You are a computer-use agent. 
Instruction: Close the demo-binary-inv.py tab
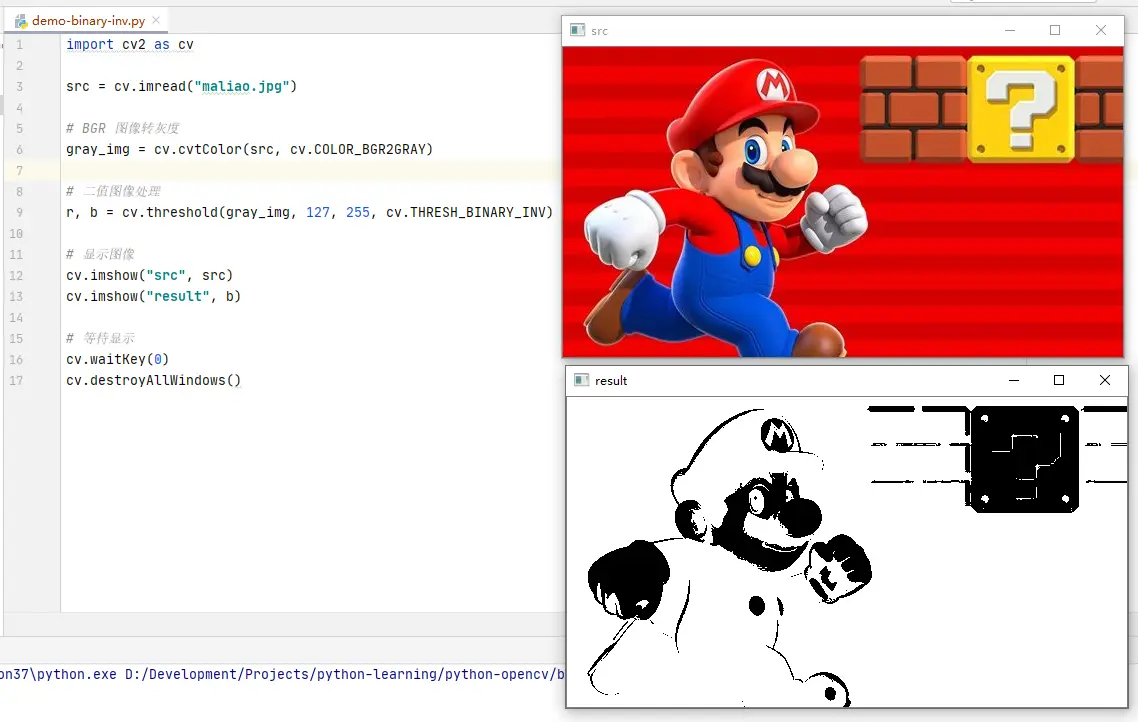click(x=156, y=20)
